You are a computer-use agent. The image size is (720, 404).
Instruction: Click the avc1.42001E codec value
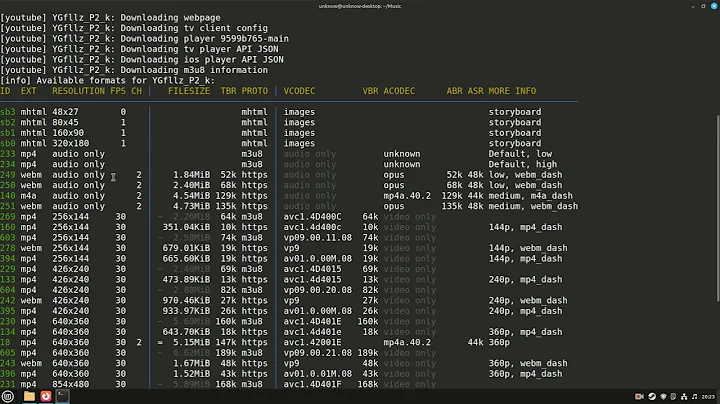pyautogui.click(x=312, y=342)
